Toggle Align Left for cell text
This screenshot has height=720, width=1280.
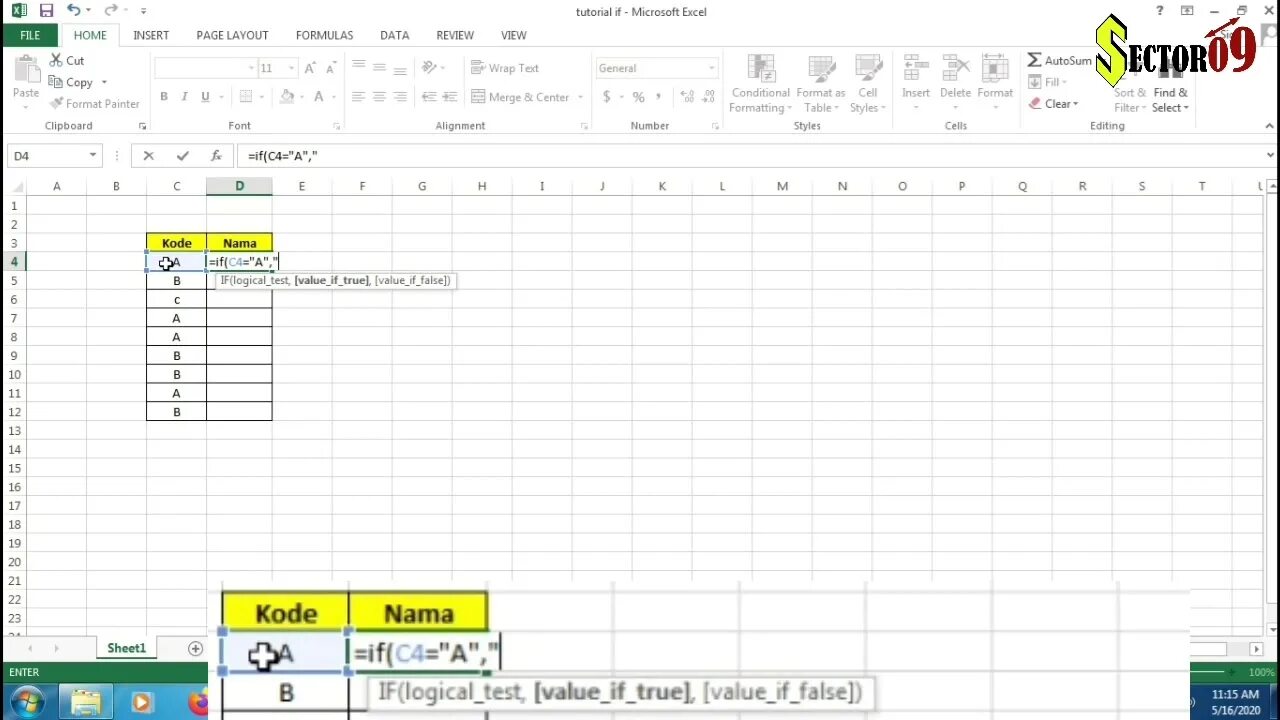(x=358, y=97)
